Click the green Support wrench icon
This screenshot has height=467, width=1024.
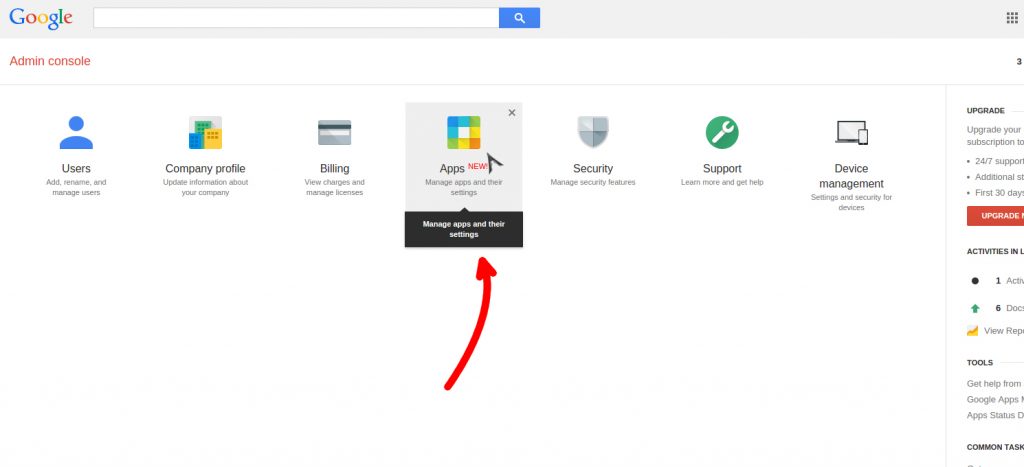[x=721, y=132]
